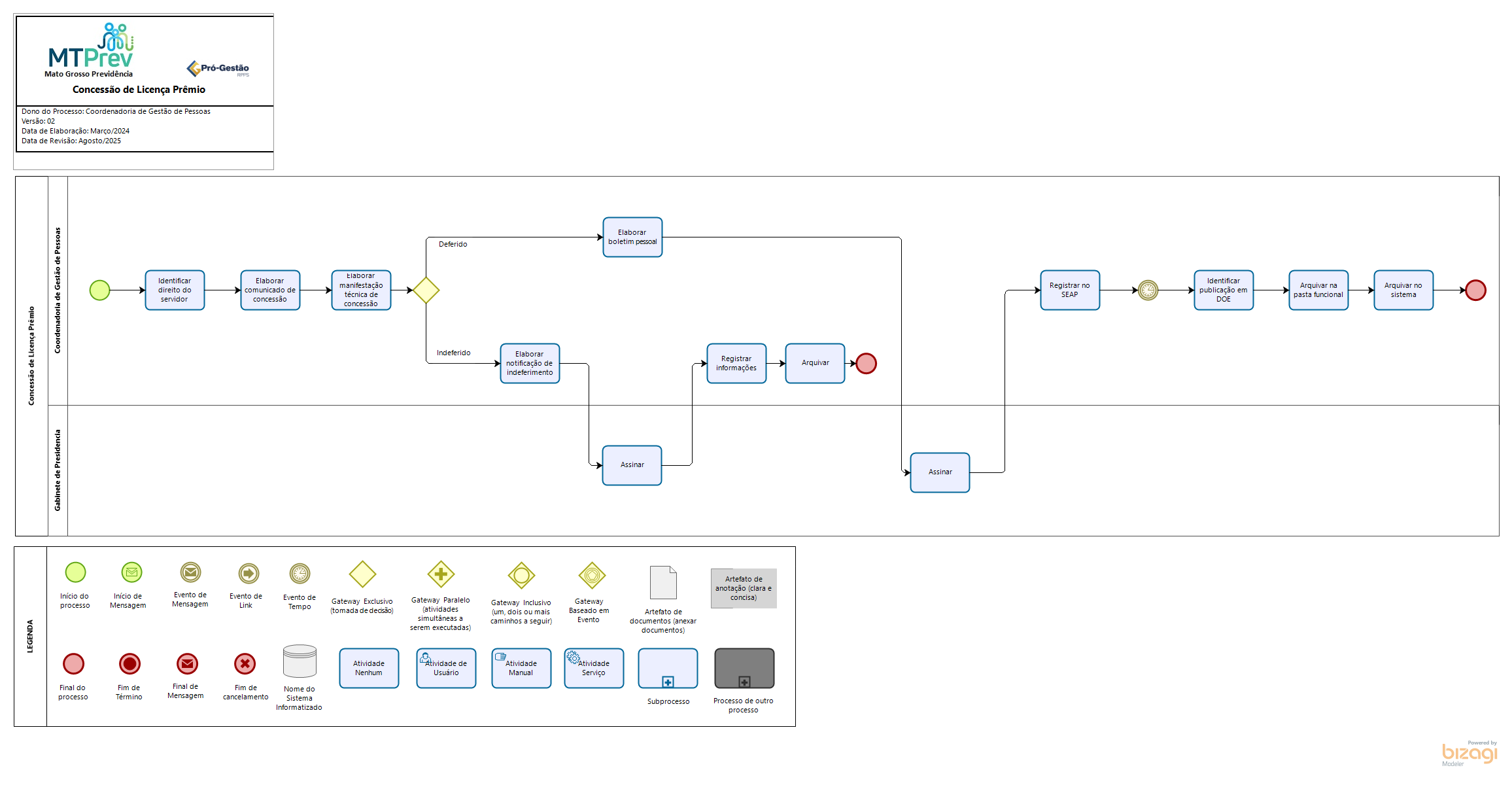The image size is (1512, 787).
Task: Click the final end event after Arquivar no sistema
Action: pyautogui.click(x=1475, y=290)
